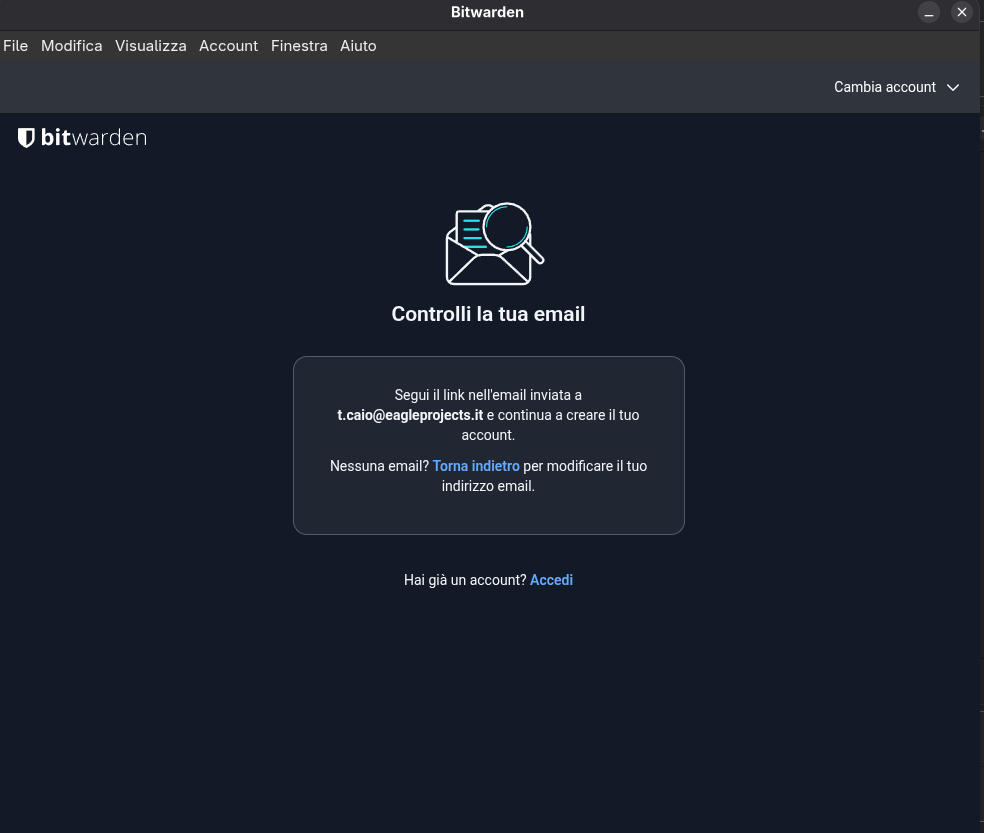
Task: Open the Modifica menu
Action: click(72, 46)
